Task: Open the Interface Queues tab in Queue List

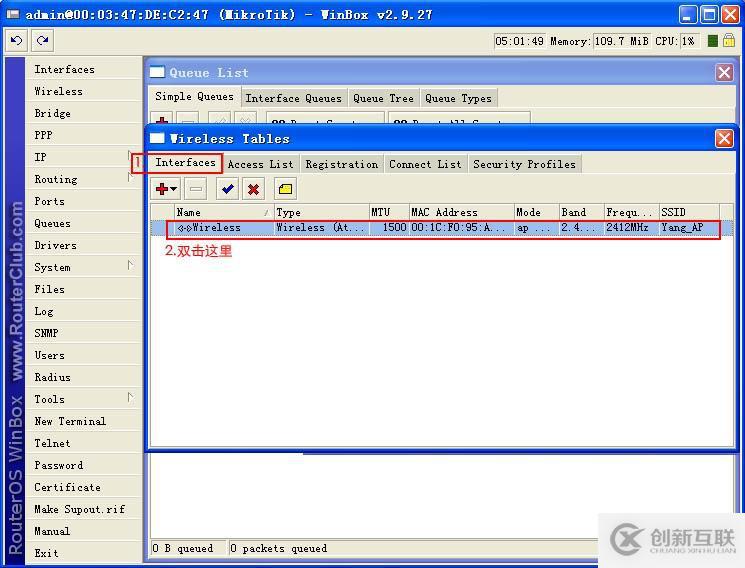Action: tap(294, 98)
